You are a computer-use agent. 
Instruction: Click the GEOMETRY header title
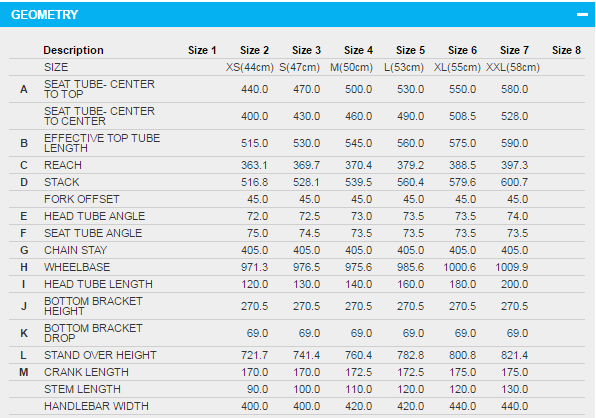[44, 14]
